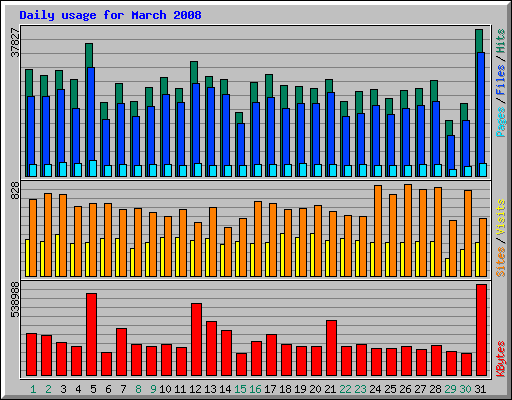Screen dimensions: 512x400
Task: Click the 'Daily usage for March 2008' title
Action: point(110,15)
